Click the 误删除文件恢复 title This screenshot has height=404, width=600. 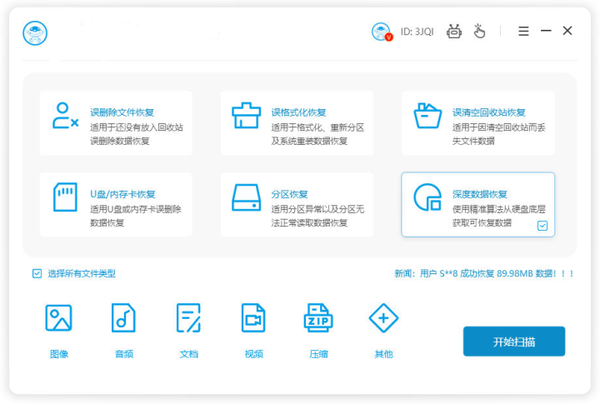(122, 112)
